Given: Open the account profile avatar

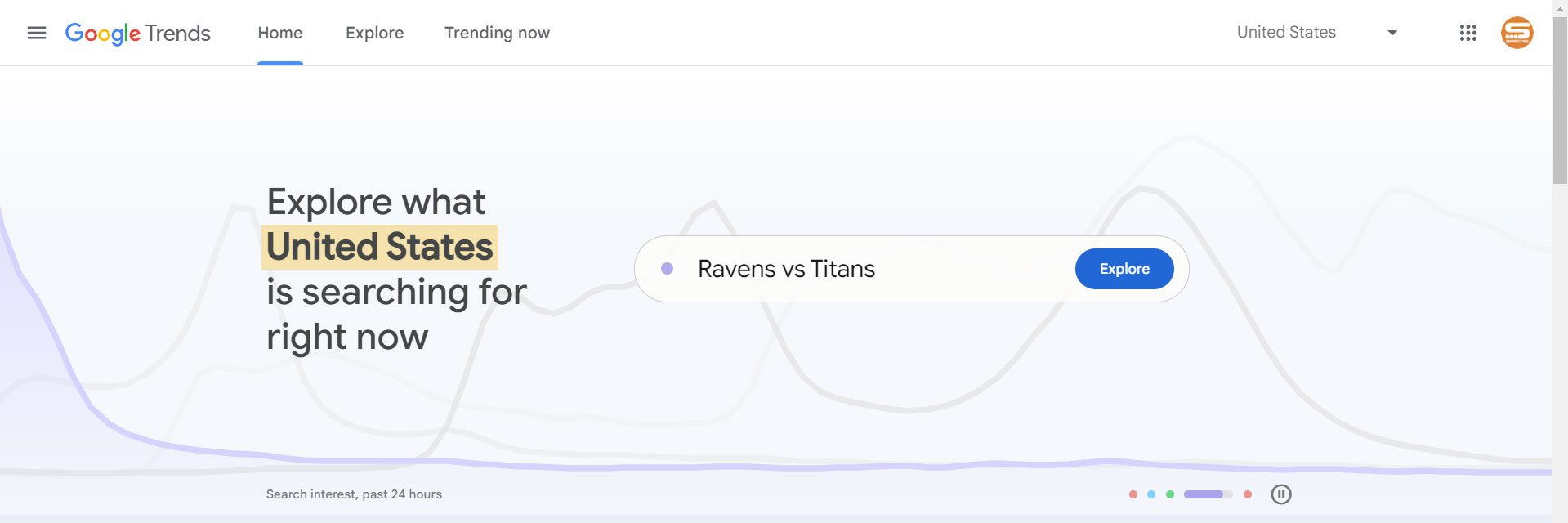Looking at the screenshot, I should [1517, 33].
